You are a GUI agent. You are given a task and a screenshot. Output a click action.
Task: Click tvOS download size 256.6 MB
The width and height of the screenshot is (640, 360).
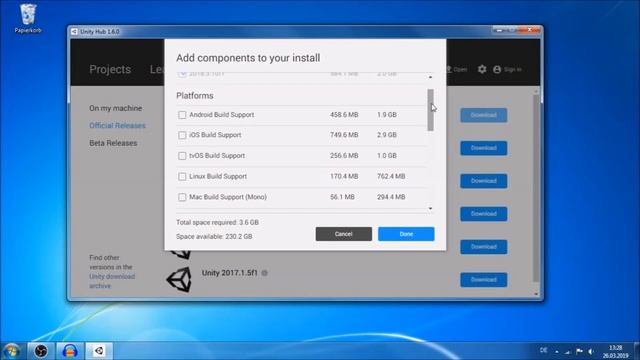point(344,156)
